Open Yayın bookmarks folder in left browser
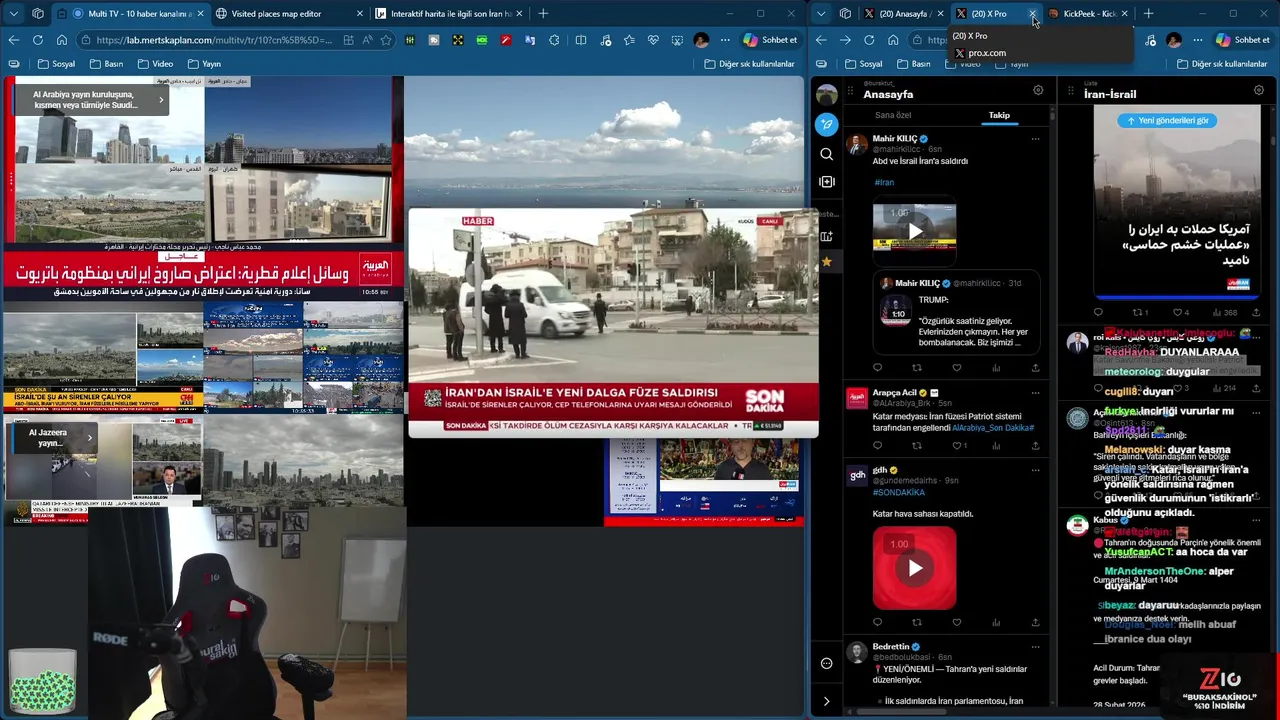This screenshot has width=1280, height=720. (x=204, y=64)
